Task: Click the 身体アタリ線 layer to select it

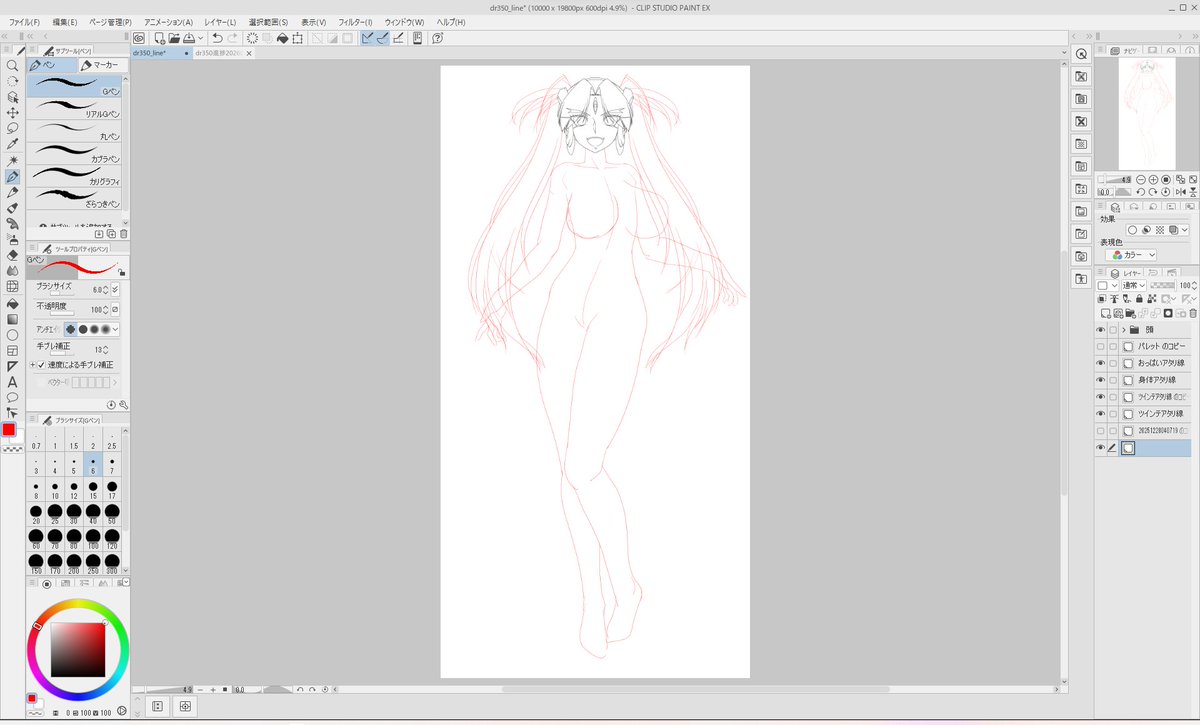Action: point(1160,380)
